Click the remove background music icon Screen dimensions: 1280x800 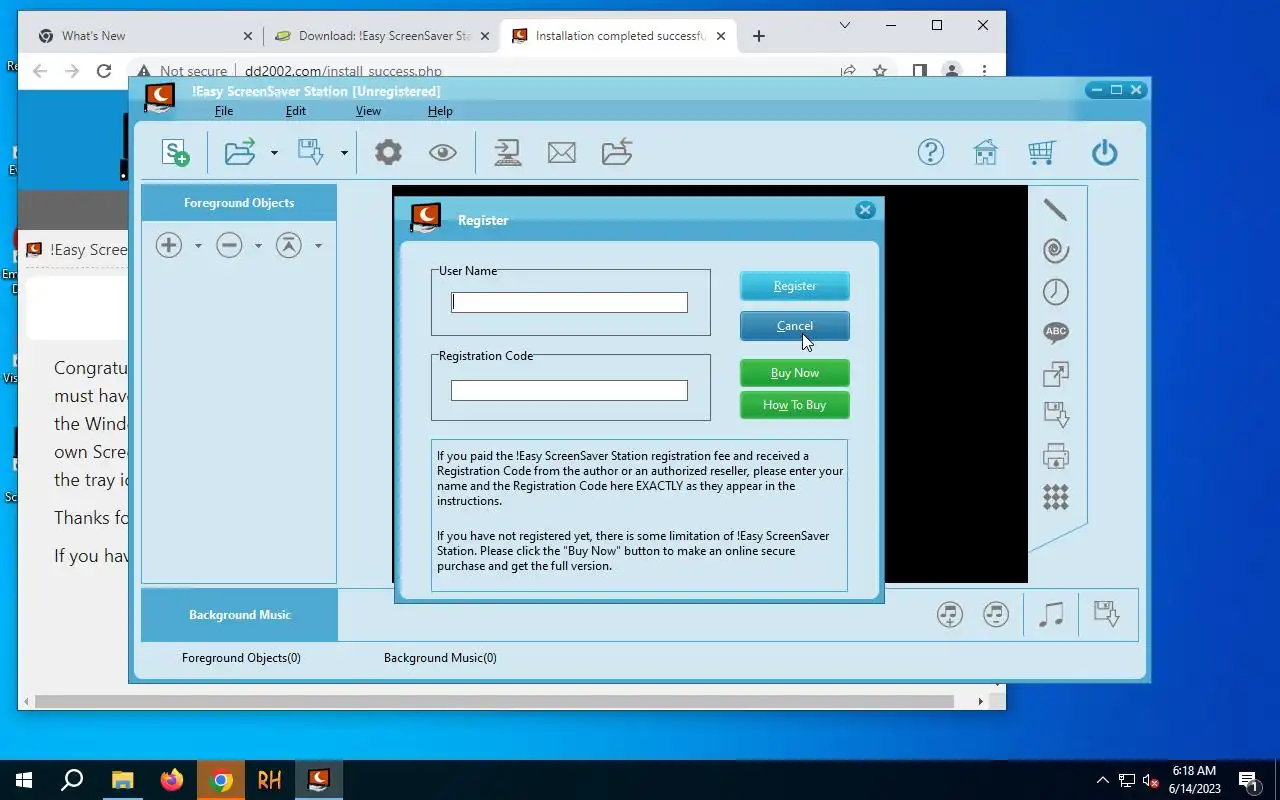996,614
